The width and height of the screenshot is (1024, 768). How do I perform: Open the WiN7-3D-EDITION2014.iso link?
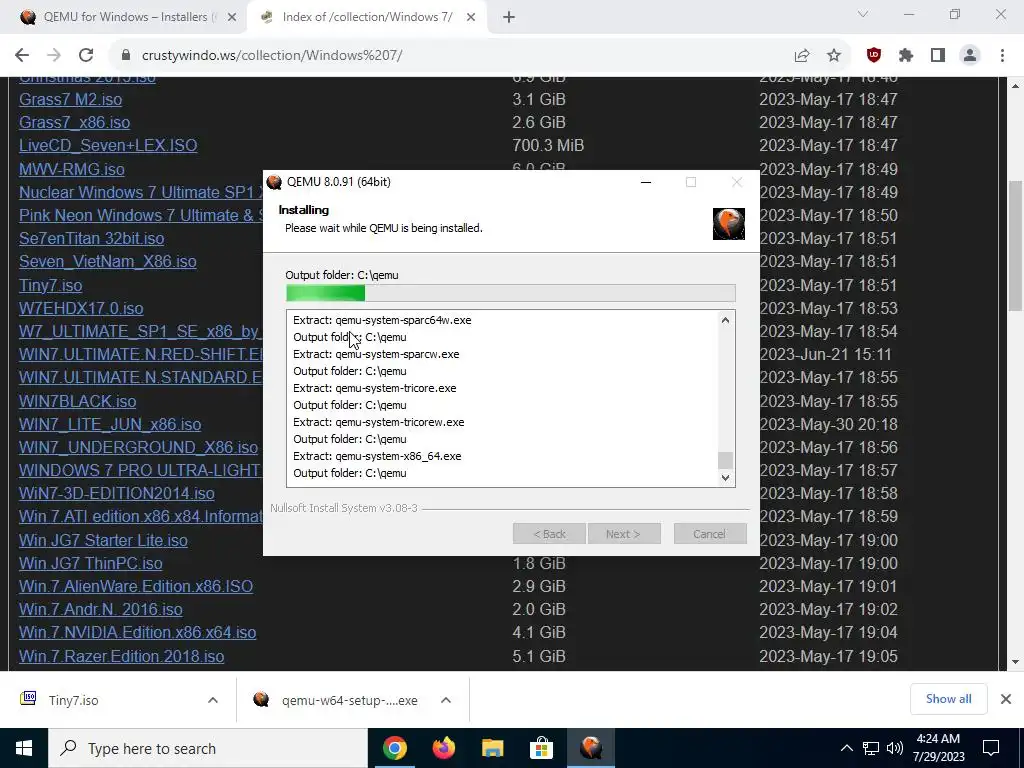pyautogui.click(x=117, y=493)
